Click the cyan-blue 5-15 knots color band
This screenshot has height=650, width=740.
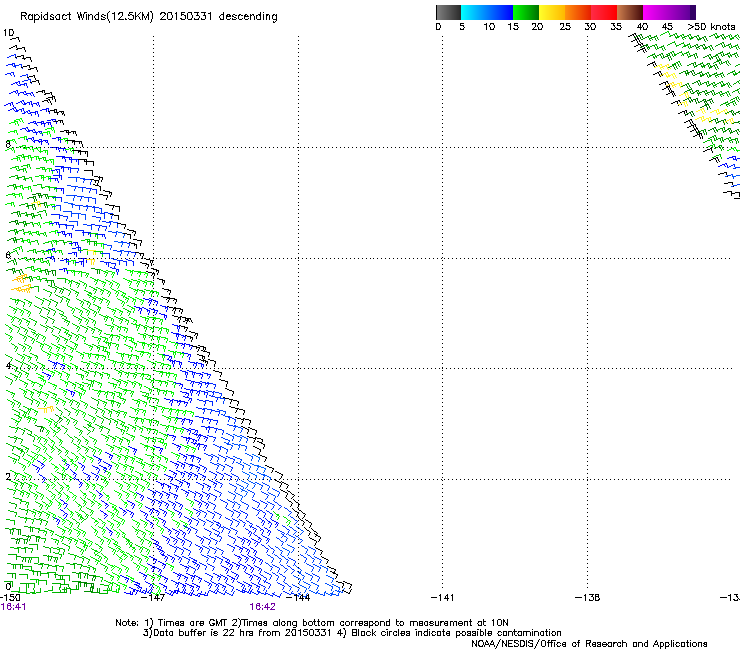(487, 12)
